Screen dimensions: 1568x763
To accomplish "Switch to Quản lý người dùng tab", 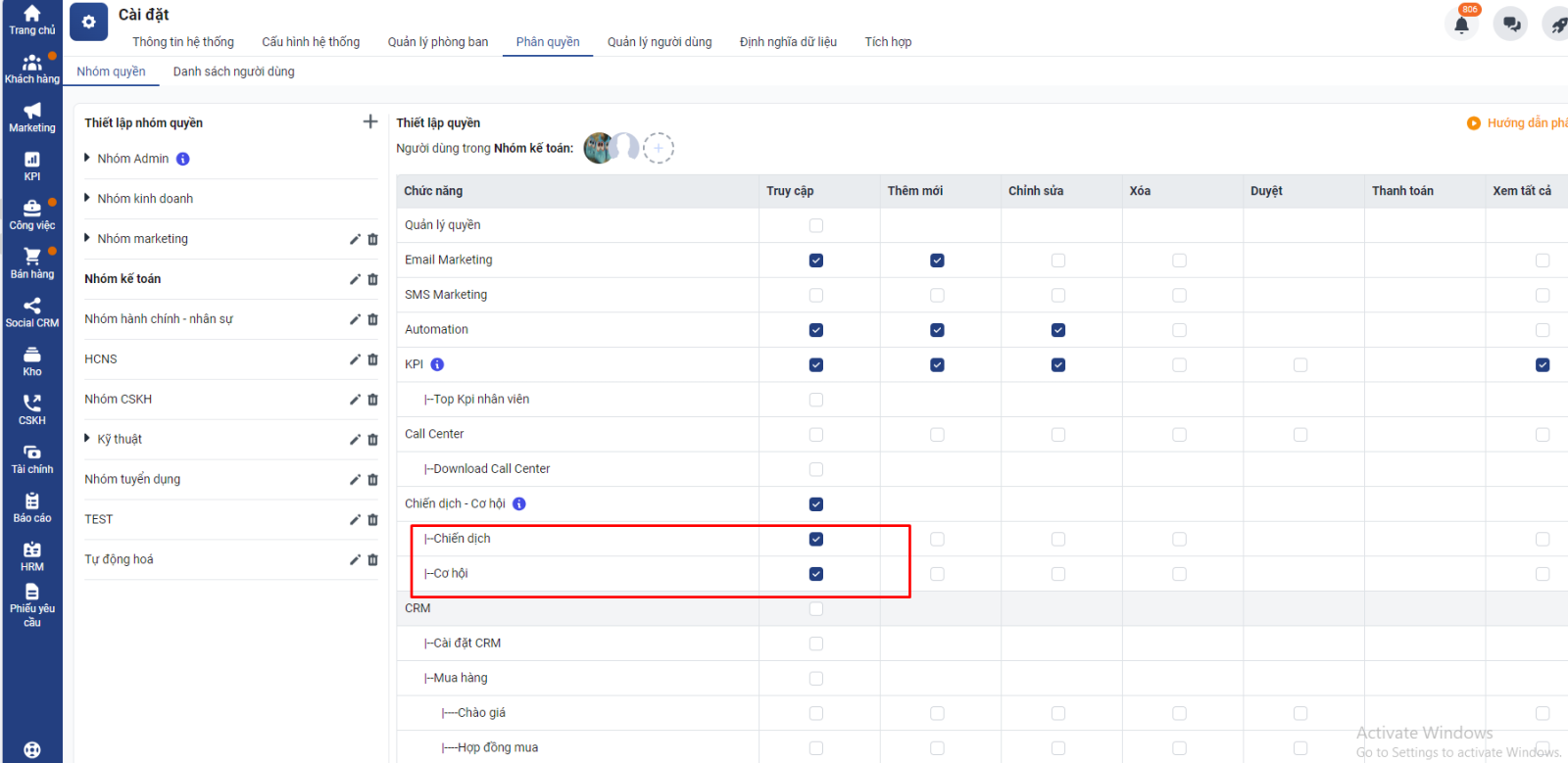I will click(659, 42).
